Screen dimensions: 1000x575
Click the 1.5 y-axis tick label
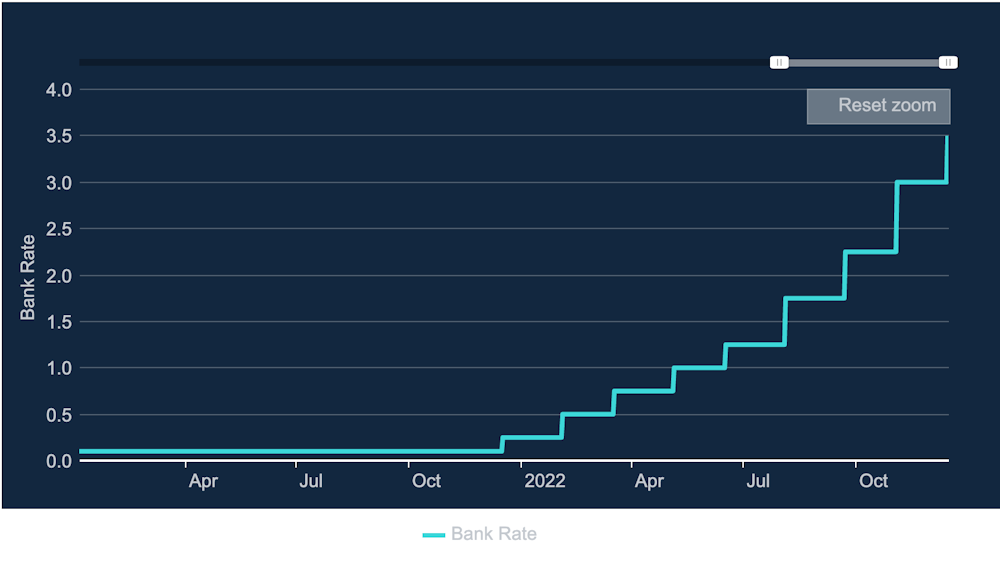pyautogui.click(x=59, y=322)
